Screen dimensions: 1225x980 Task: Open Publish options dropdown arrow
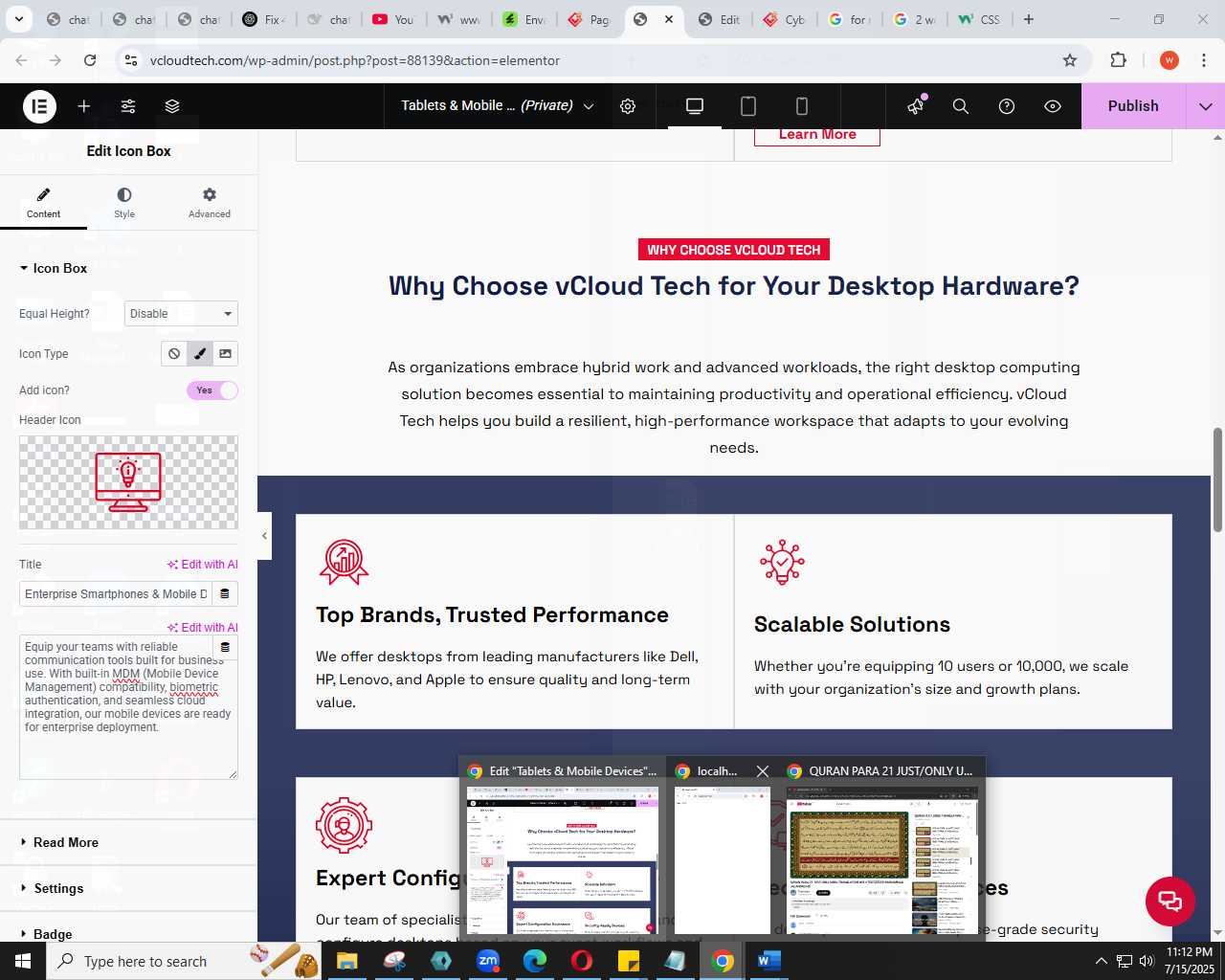pos(1206,106)
